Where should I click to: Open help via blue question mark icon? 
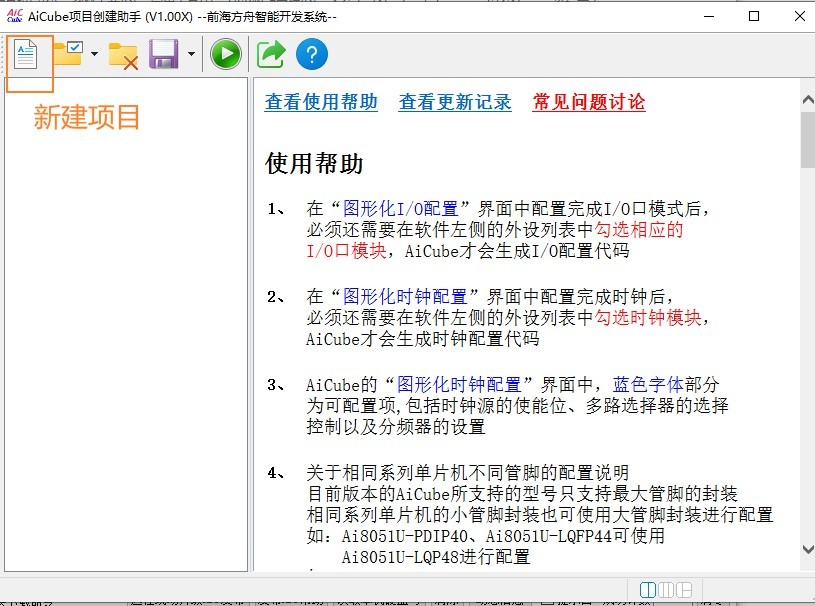(x=312, y=54)
